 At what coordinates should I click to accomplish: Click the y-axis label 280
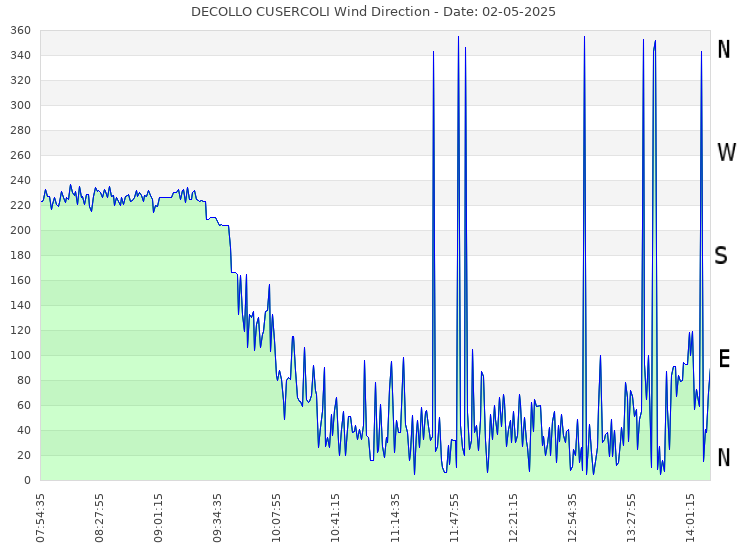click(x=21, y=131)
